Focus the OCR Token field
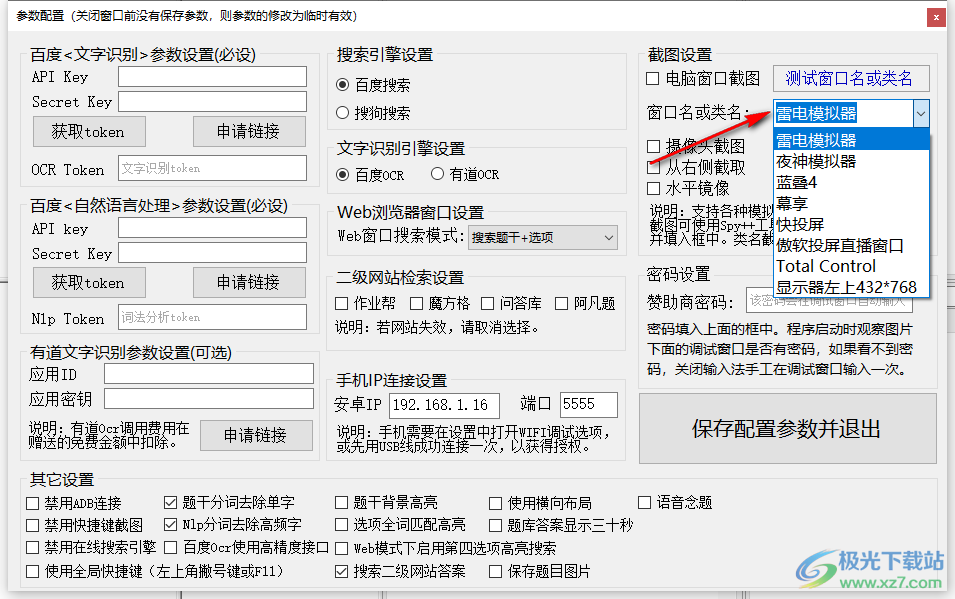955x599 pixels. tap(212, 168)
